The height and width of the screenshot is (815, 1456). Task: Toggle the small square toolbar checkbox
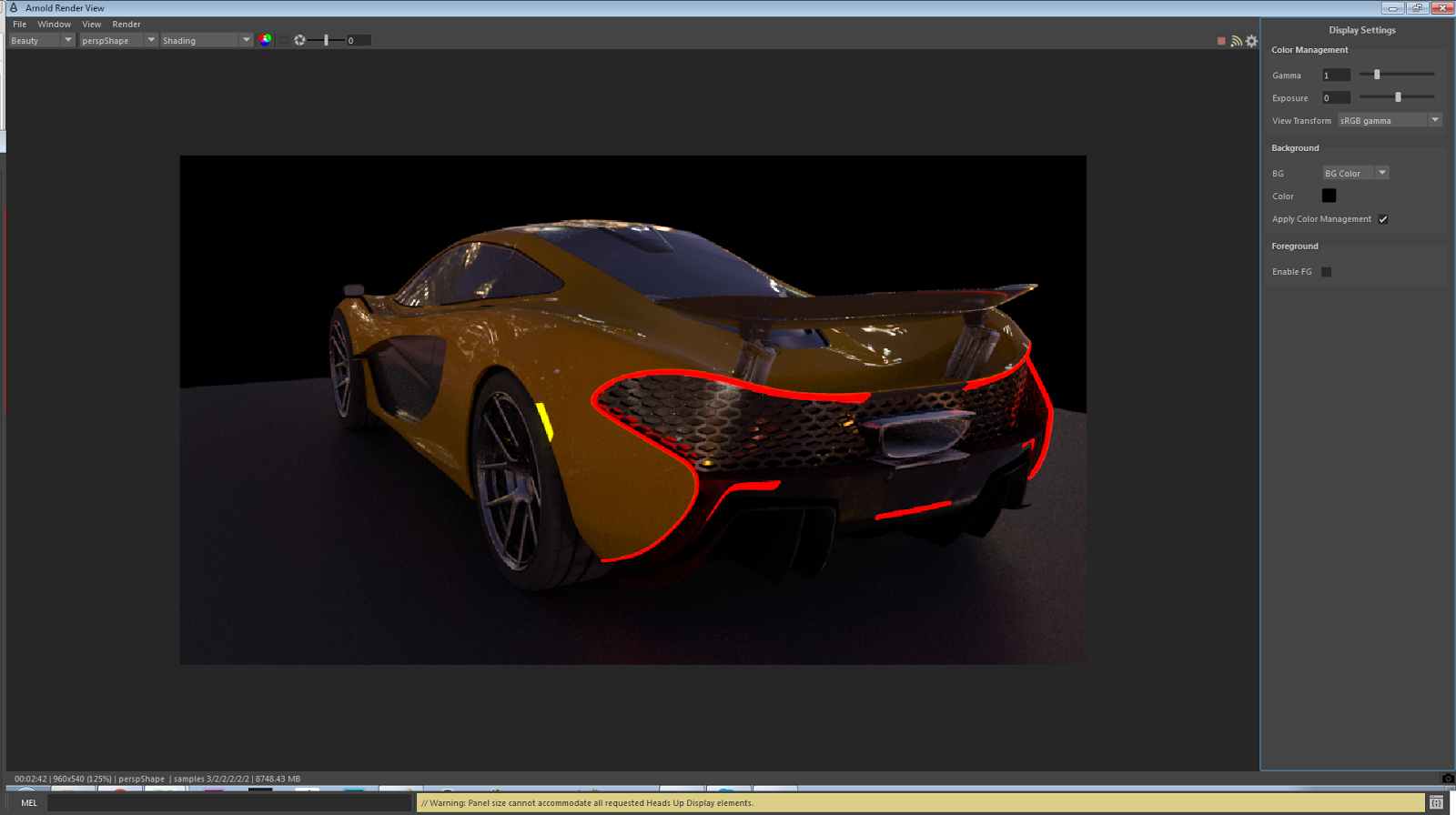point(284,40)
